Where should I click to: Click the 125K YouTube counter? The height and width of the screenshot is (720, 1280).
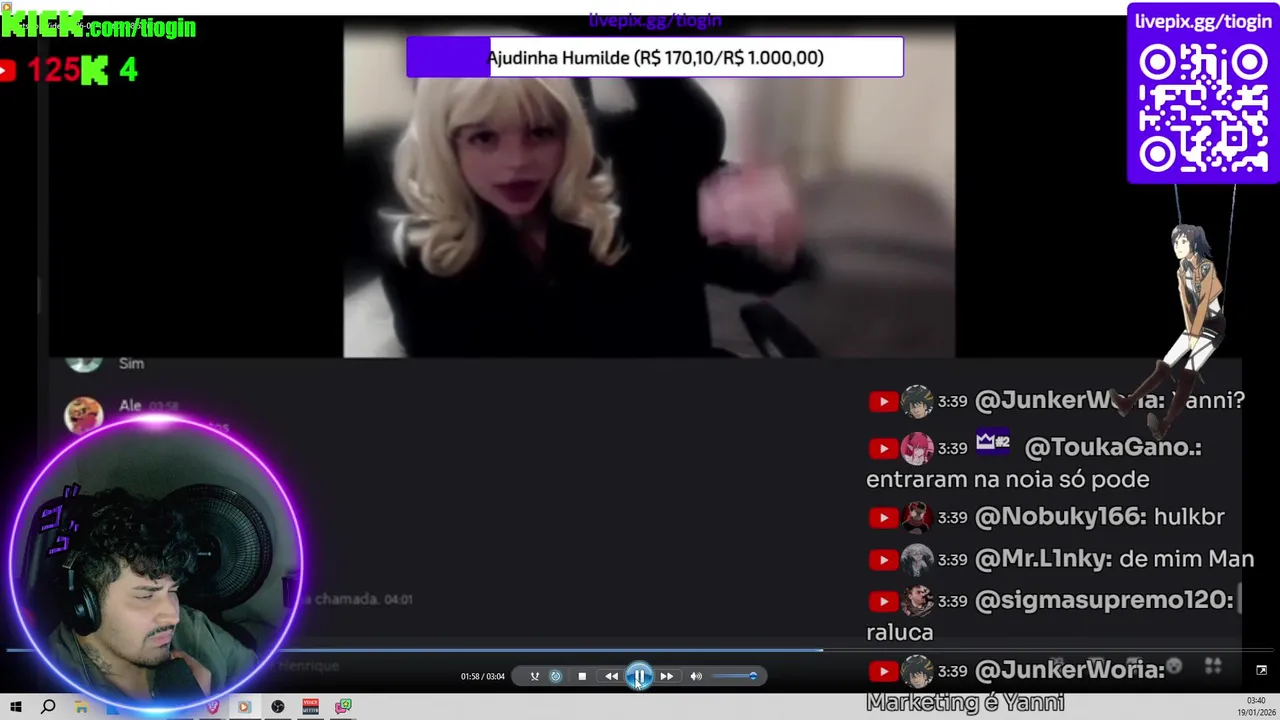[68, 70]
